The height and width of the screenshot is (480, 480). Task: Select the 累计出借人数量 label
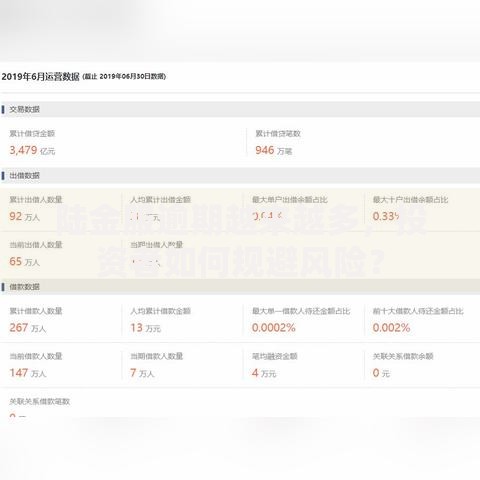[x=36, y=200]
